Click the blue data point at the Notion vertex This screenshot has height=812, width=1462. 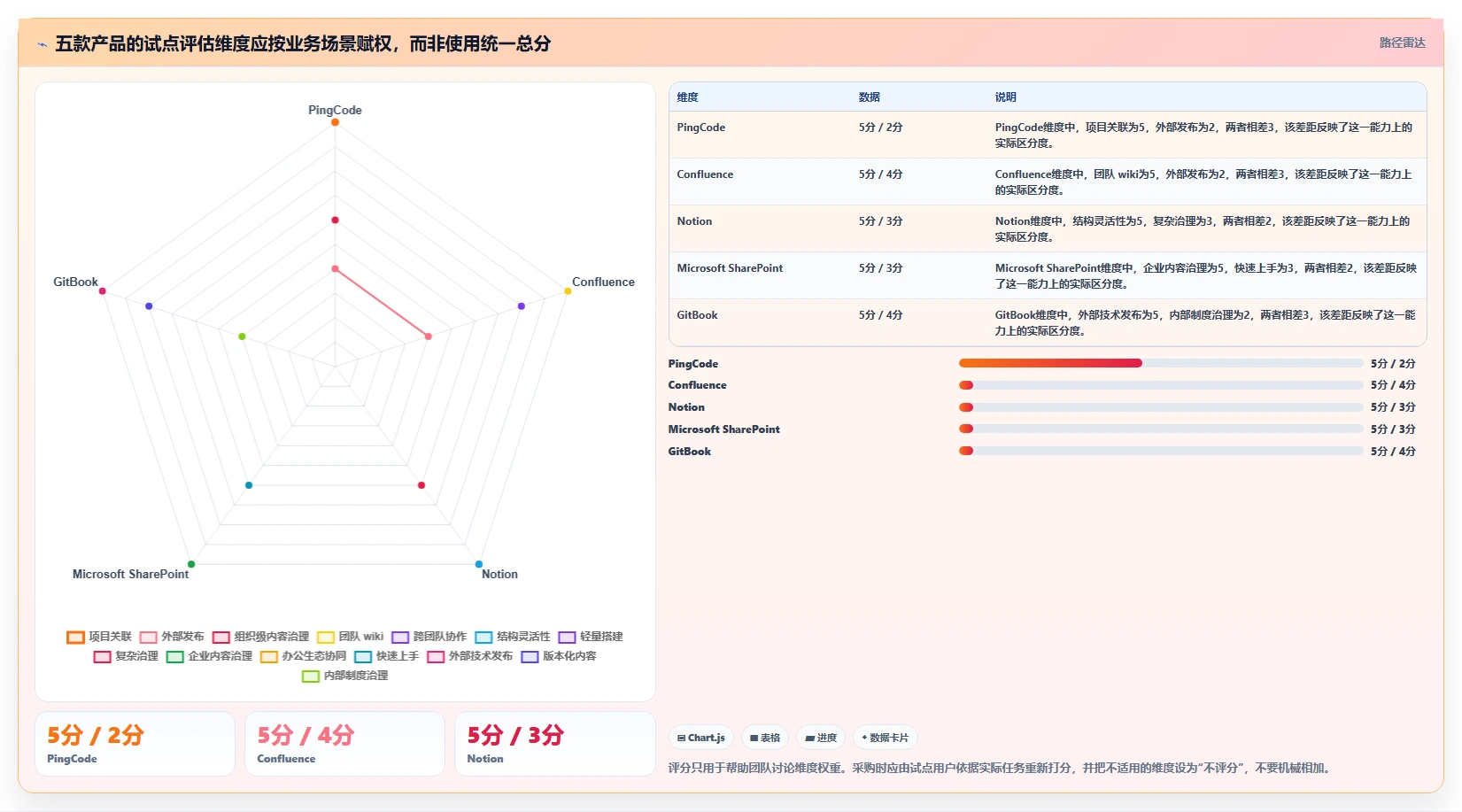479,564
